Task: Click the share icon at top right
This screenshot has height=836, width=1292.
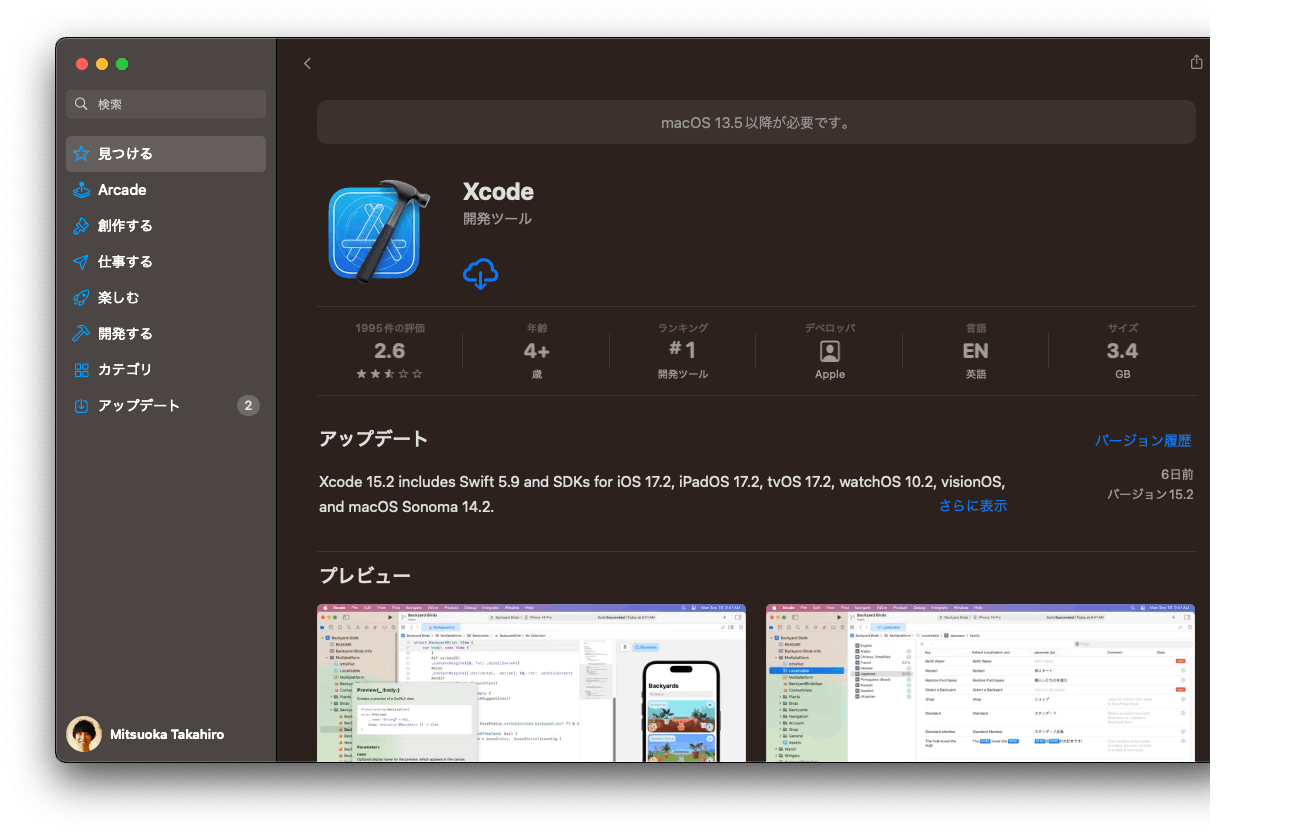Action: [x=1196, y=62]
